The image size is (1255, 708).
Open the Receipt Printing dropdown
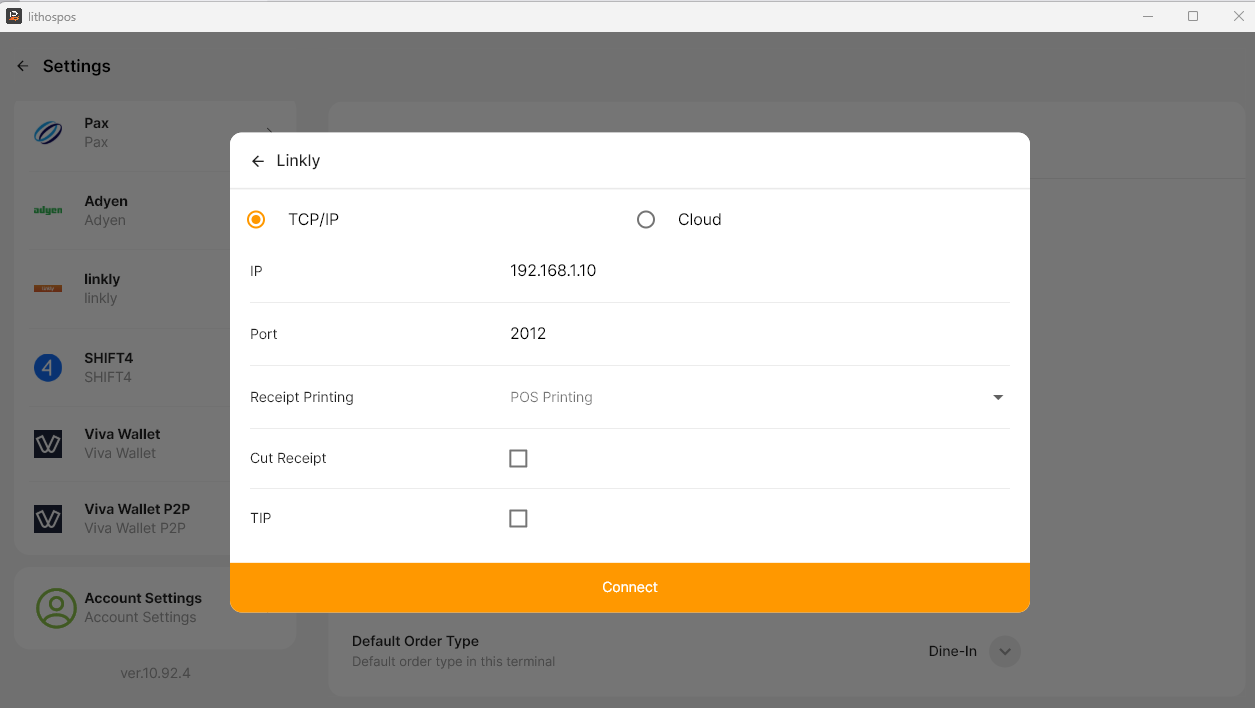click(x=756, y=397)
